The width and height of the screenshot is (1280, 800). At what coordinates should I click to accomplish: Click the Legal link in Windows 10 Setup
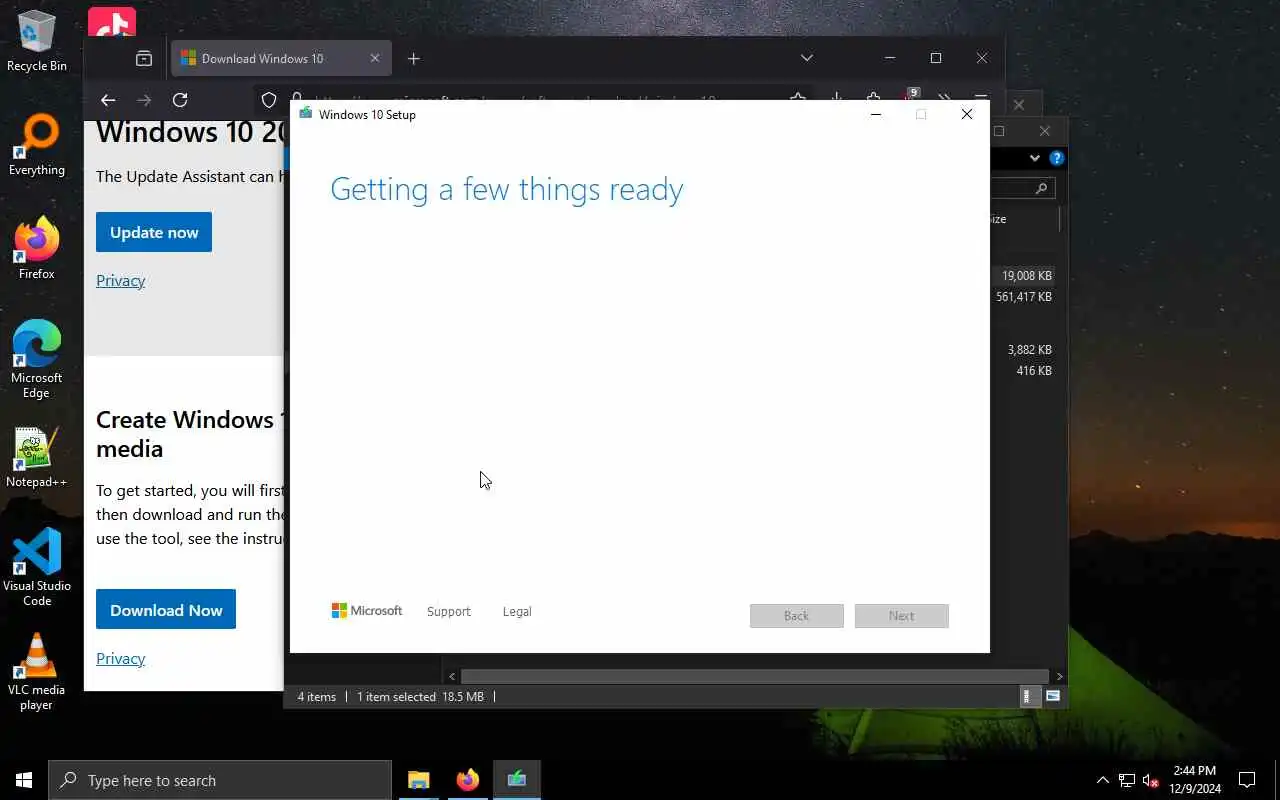[x=517, y=611]
